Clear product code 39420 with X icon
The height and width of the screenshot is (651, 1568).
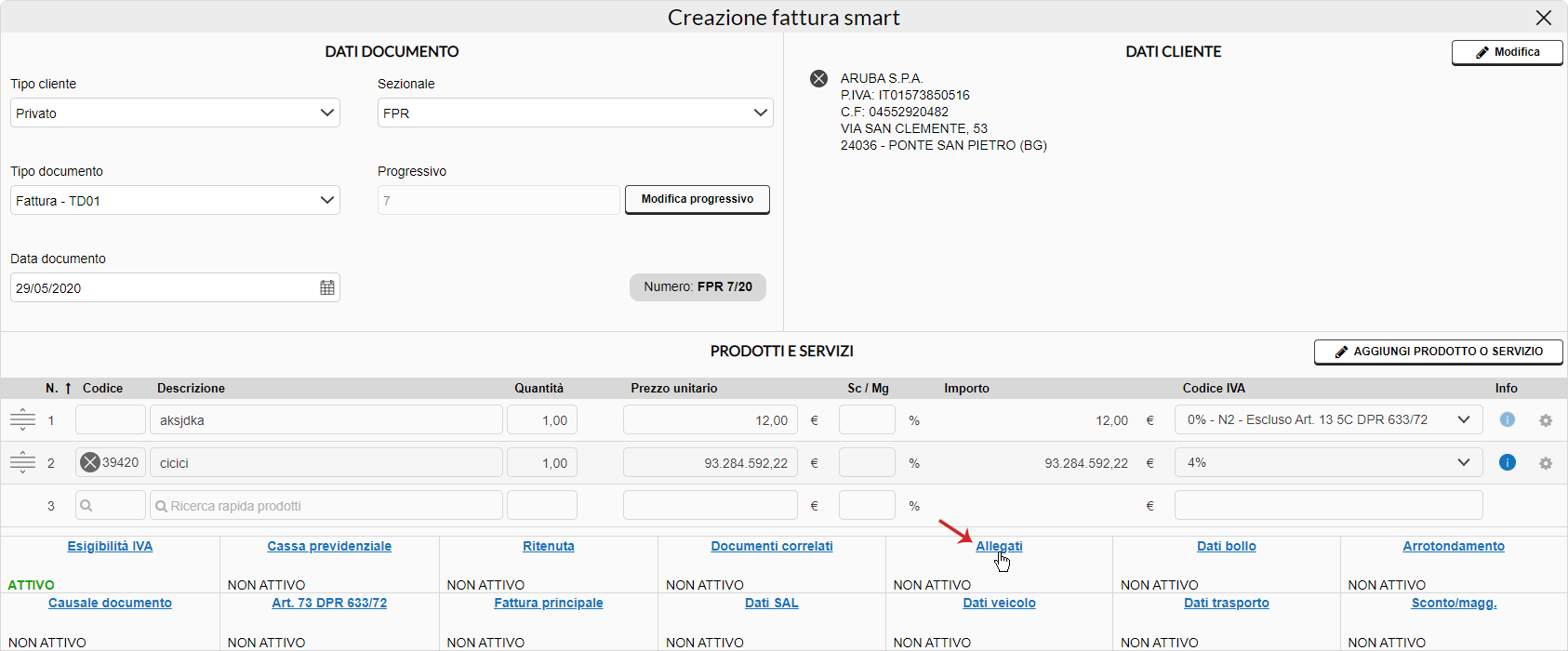90,463
